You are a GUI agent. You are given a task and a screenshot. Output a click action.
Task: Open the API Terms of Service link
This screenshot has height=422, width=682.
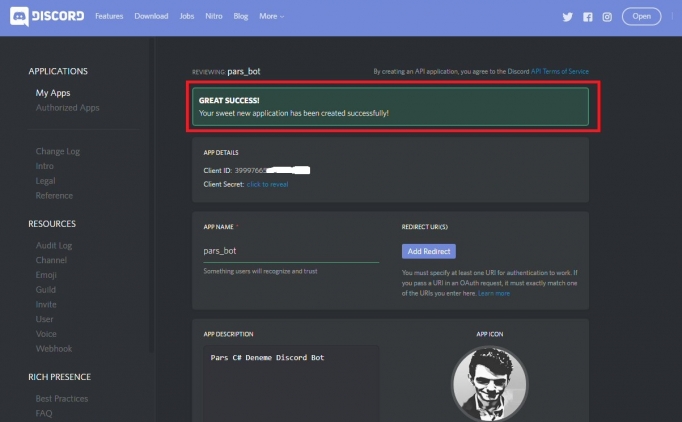tap(559, 72)
